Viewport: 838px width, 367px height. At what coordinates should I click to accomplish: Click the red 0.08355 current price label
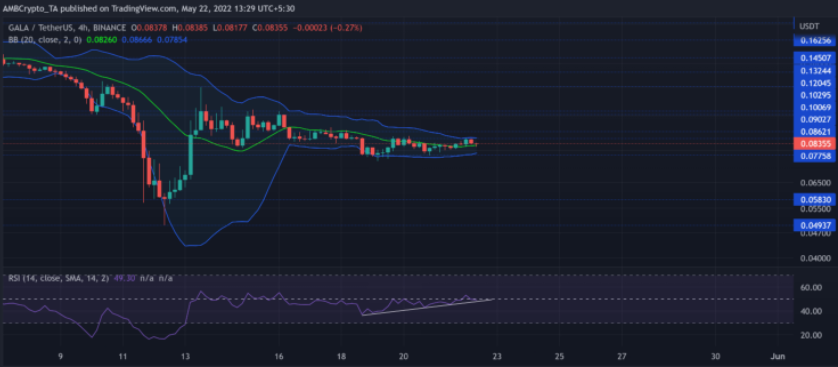815,144
